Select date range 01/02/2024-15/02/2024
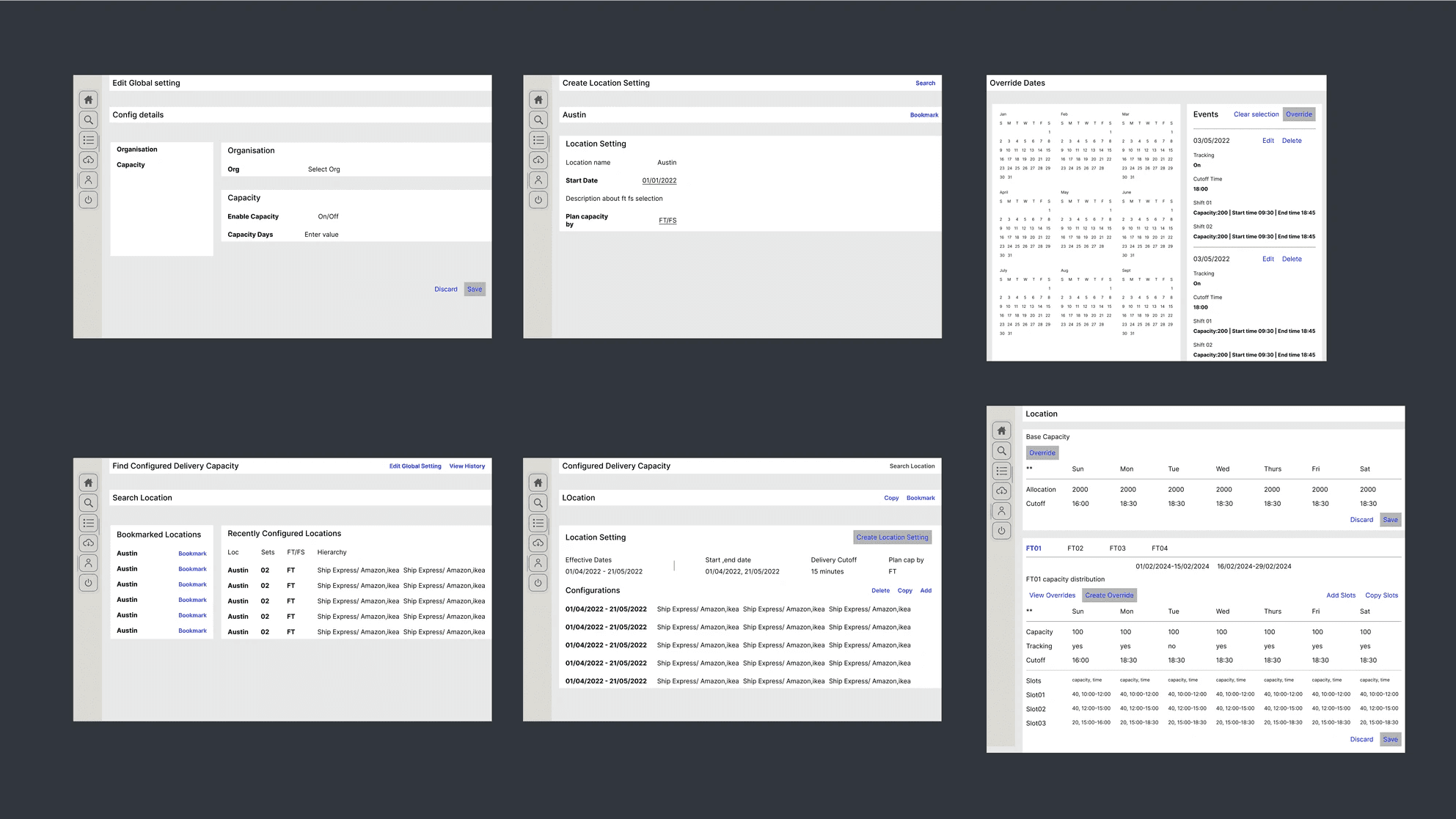Image resolution: width=1456 pixels, height=819 pixels. click(1172, 567)
